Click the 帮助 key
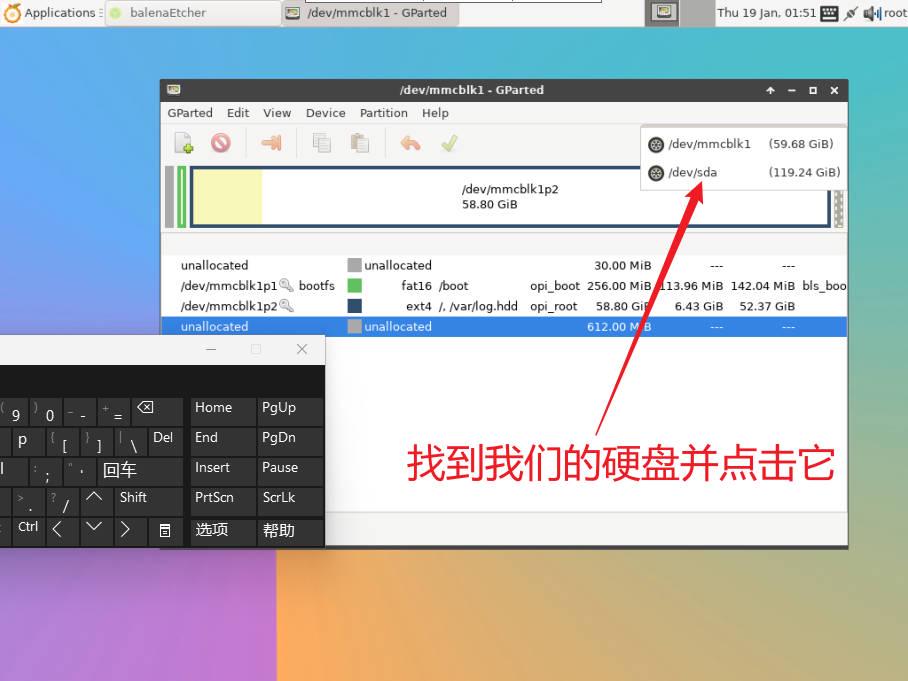The image size is (908, 681). coord(290,530)
